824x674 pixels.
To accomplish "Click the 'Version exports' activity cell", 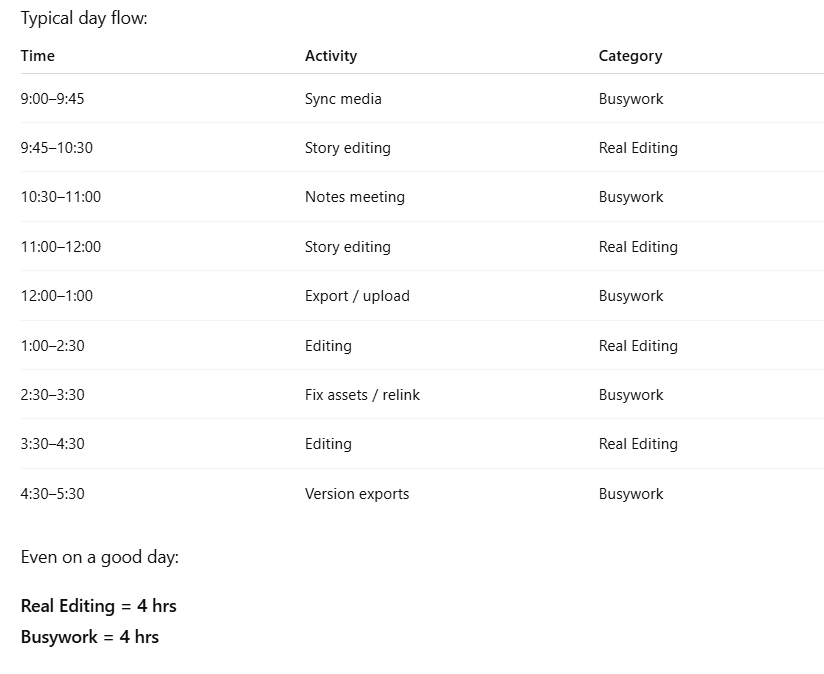I will [x=357, y=494].
